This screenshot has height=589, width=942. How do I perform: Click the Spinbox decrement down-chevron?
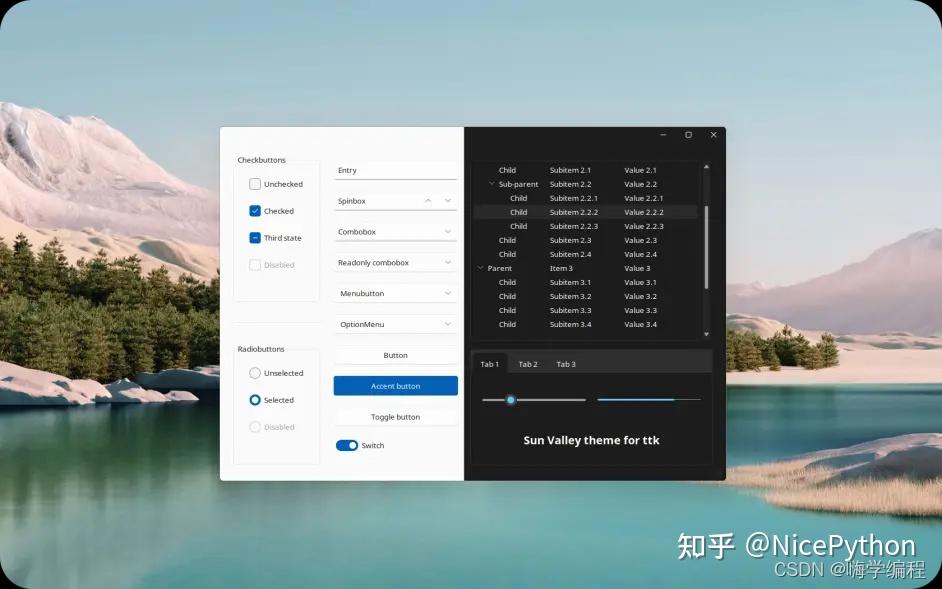[447, 201]
